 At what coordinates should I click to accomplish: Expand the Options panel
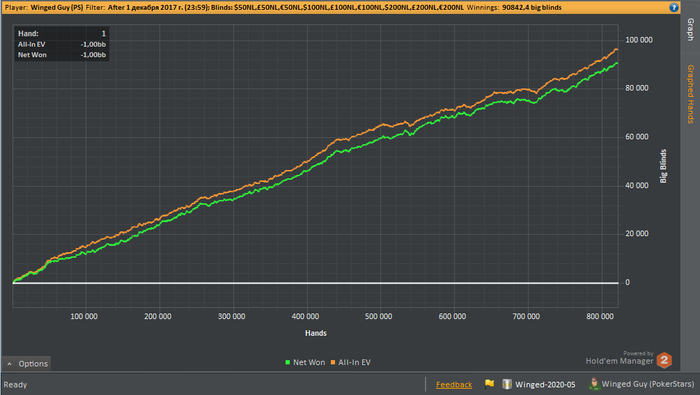pos(26,364)
